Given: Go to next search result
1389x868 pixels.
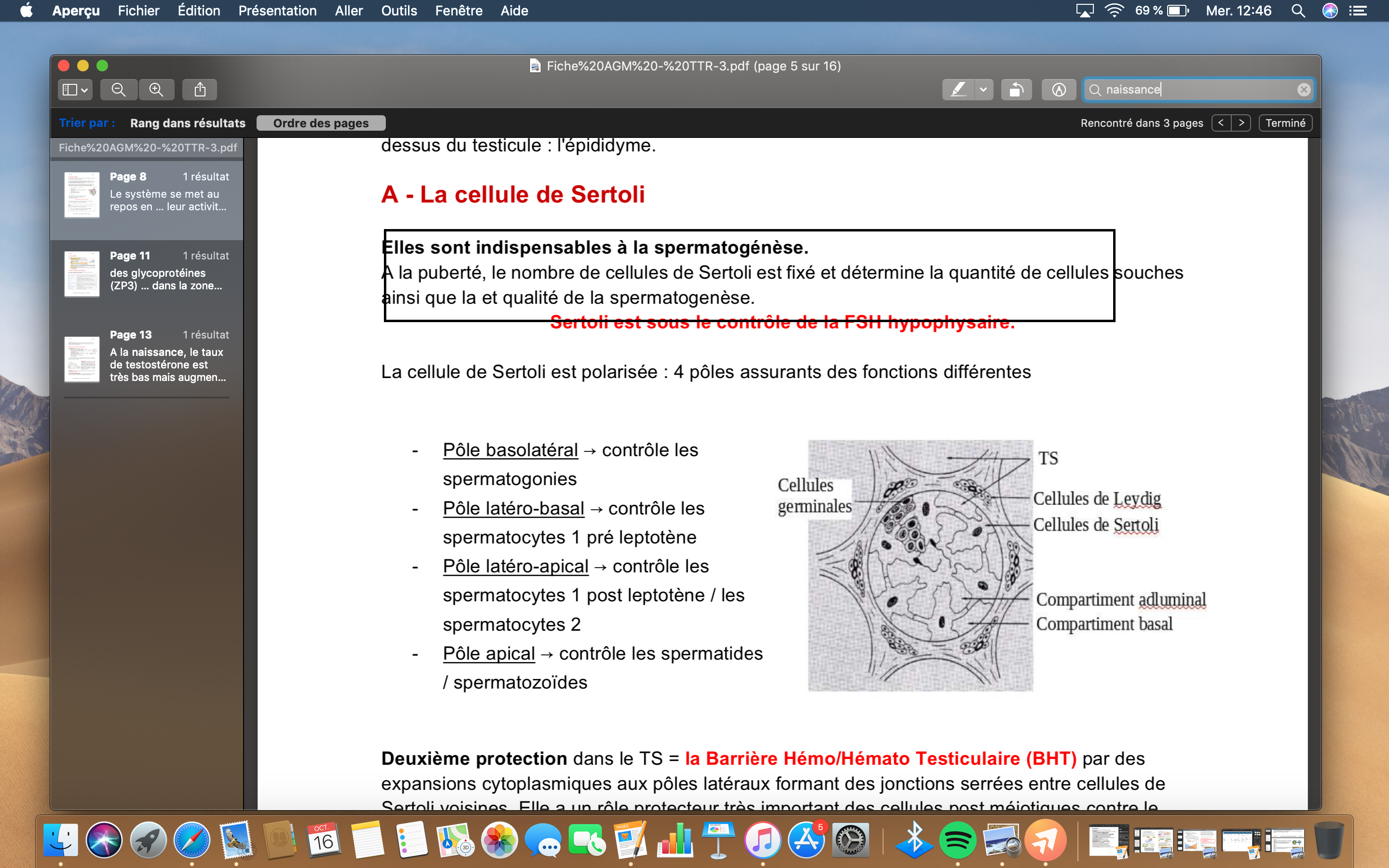Looking at the screenshot, I should point(1241,123).
